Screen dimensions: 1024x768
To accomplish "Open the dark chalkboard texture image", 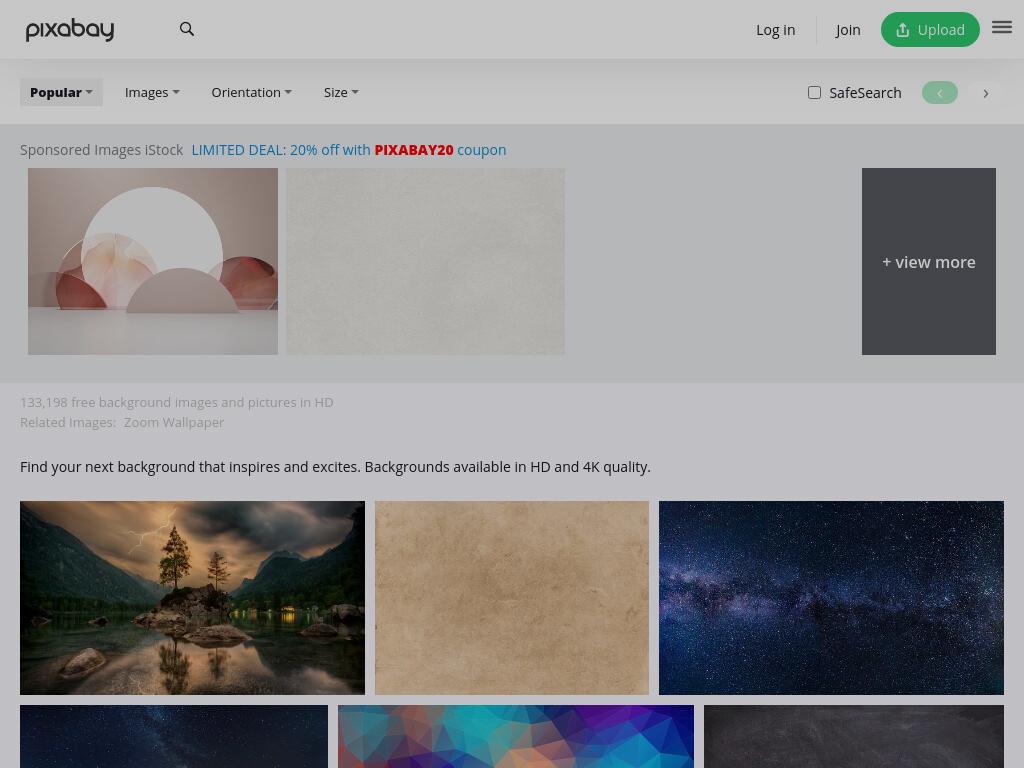I will coord(854,737).
